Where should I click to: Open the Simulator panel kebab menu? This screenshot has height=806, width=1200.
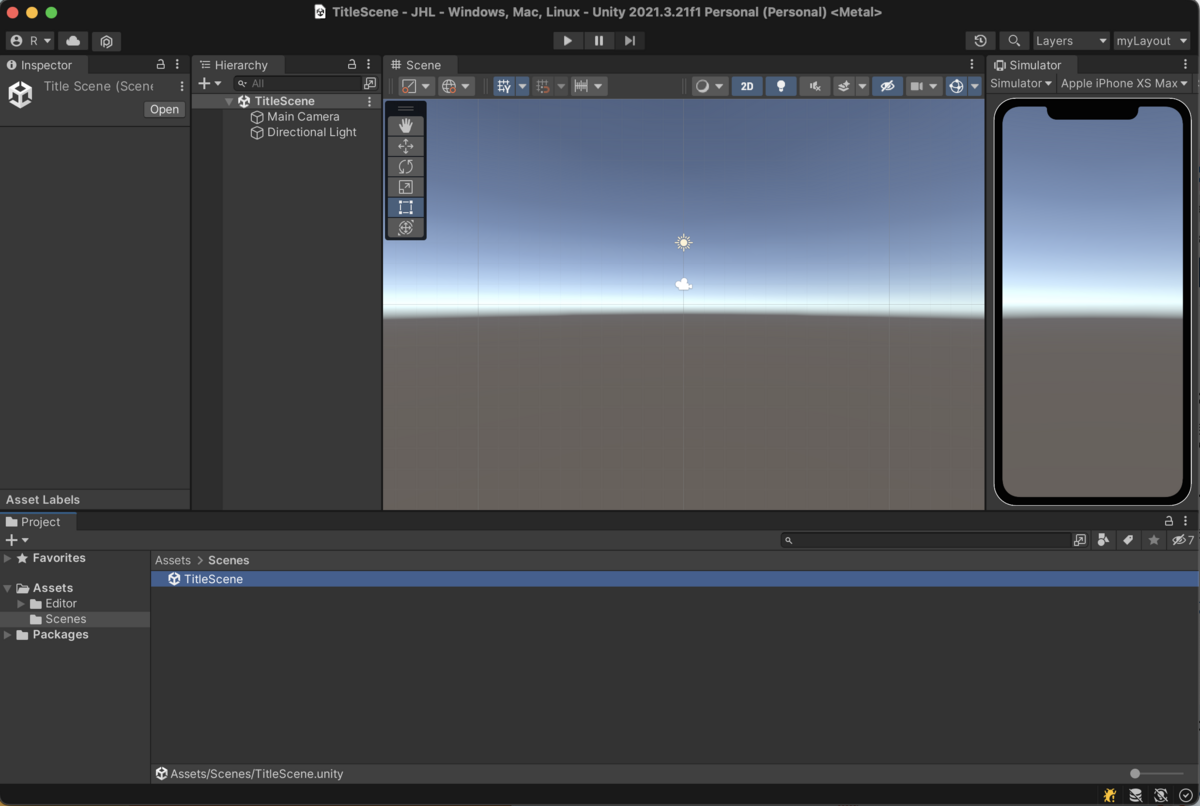(1186, 65)
